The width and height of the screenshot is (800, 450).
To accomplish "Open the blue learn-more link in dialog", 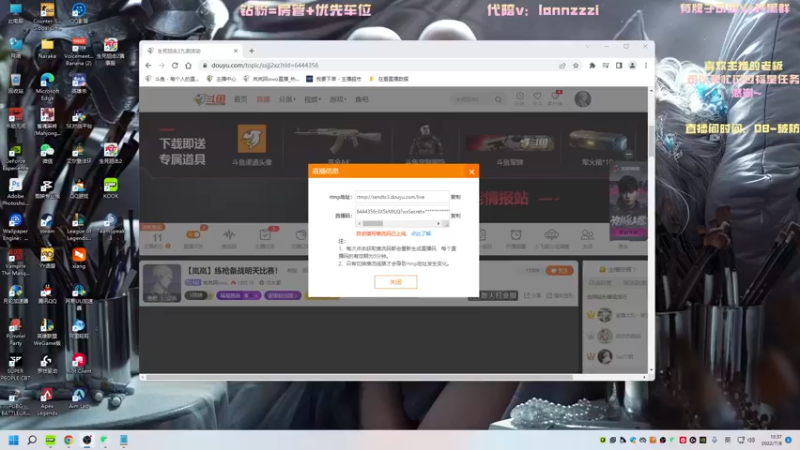I will coord(421,234).
